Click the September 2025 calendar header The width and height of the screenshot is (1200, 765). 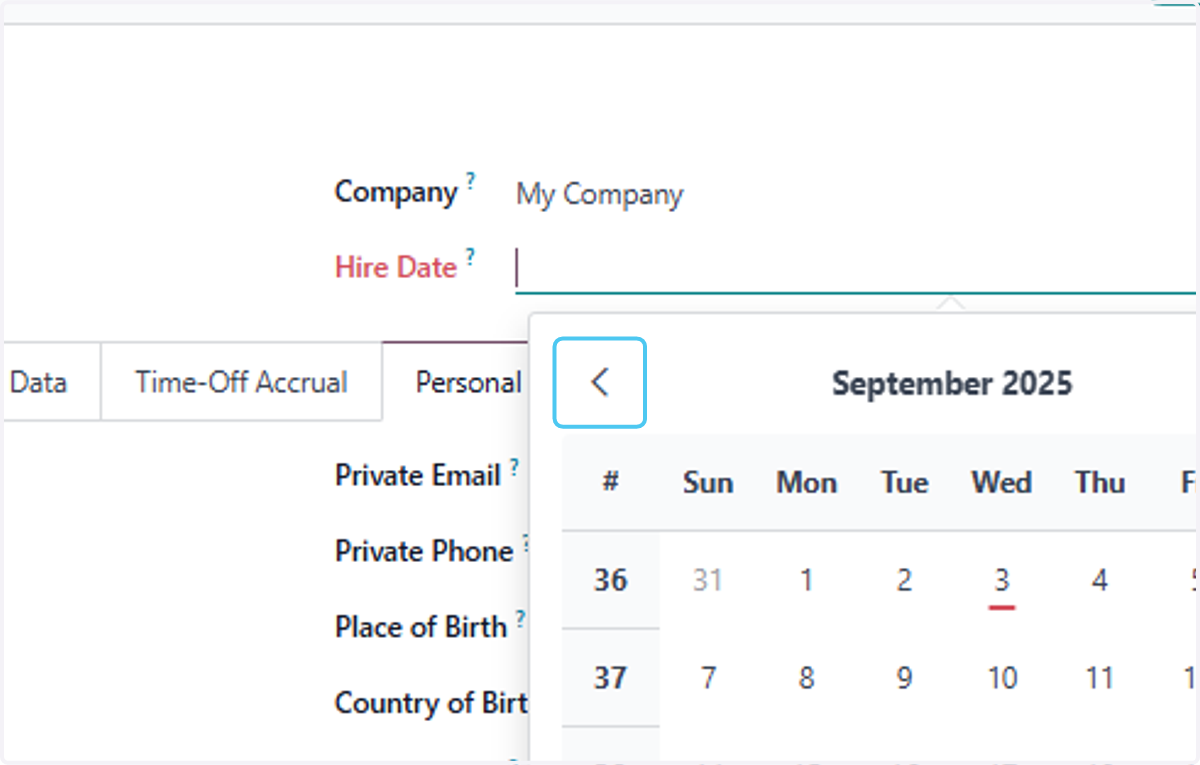coord(952,383)
